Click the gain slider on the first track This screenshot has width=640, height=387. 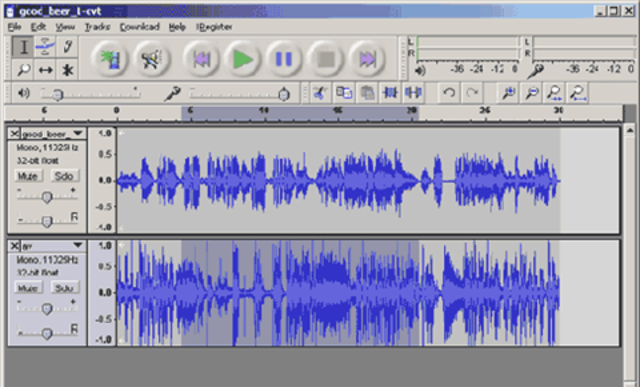(47, 197)
